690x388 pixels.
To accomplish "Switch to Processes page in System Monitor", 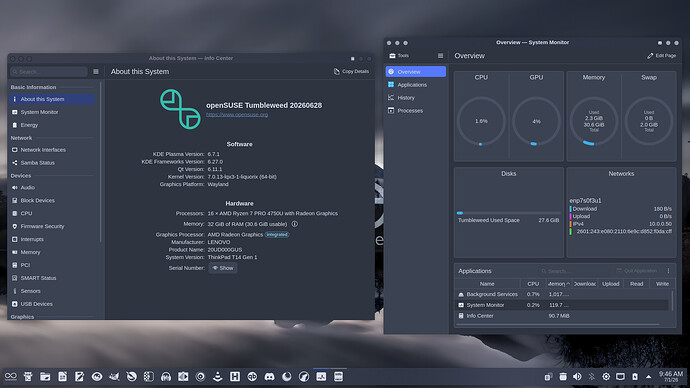I will click(416, 110).
